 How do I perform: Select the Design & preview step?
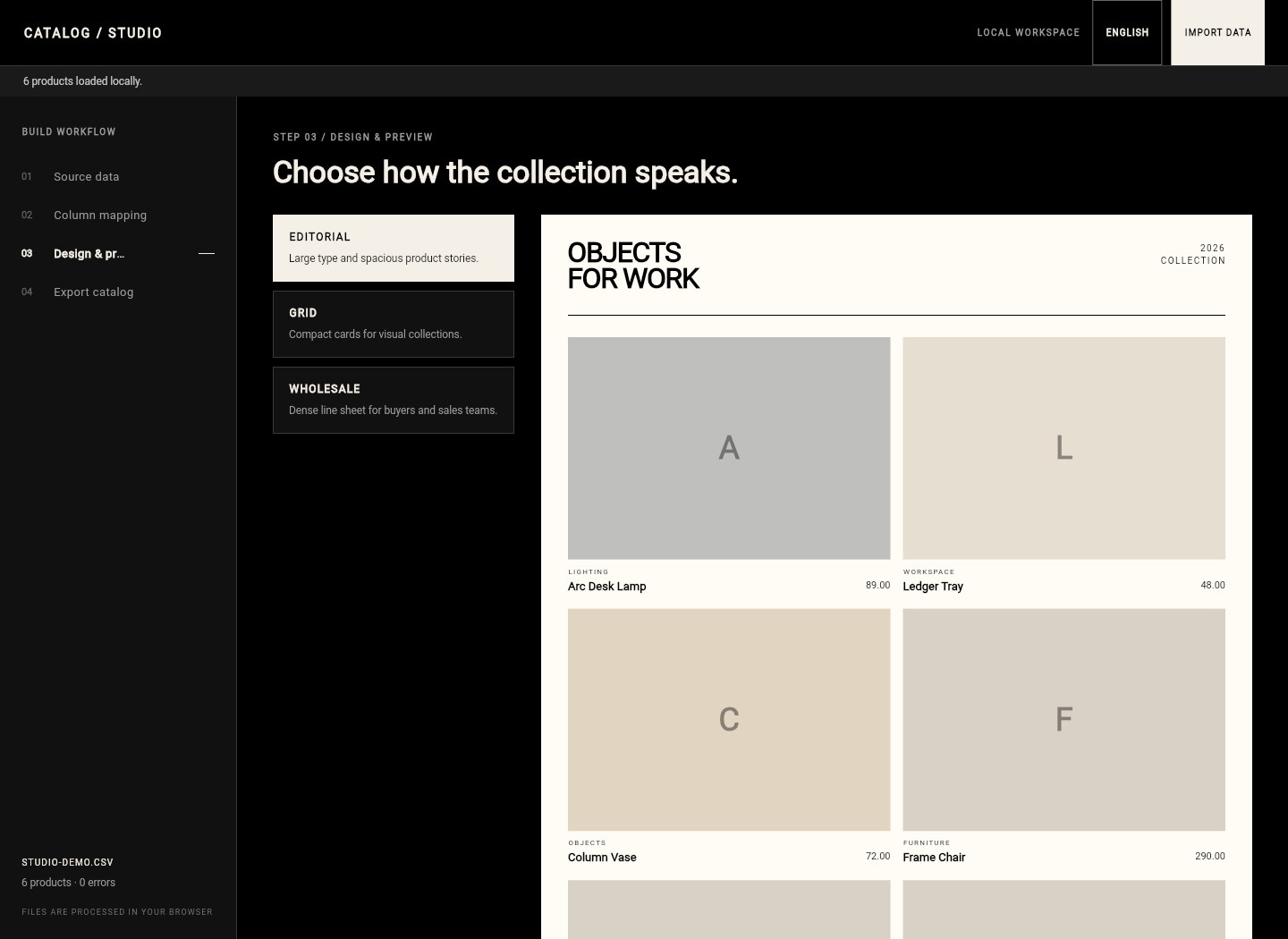(118, 254)
